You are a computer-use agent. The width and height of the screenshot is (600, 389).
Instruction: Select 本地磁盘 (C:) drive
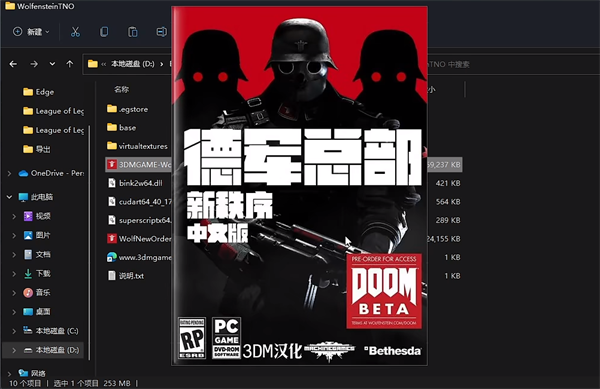[51, 331]
